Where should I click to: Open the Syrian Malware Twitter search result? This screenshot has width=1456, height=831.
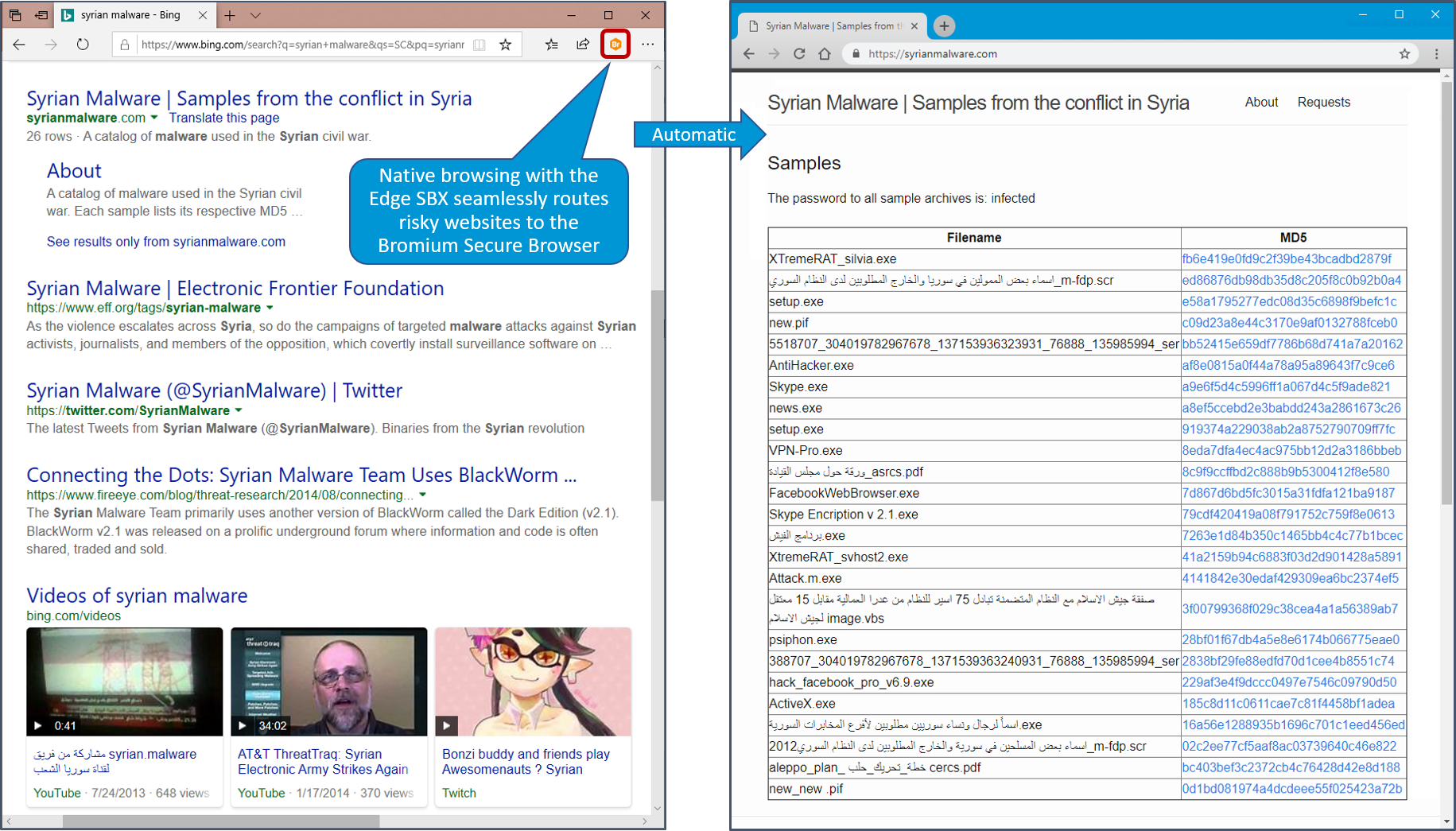215,390
